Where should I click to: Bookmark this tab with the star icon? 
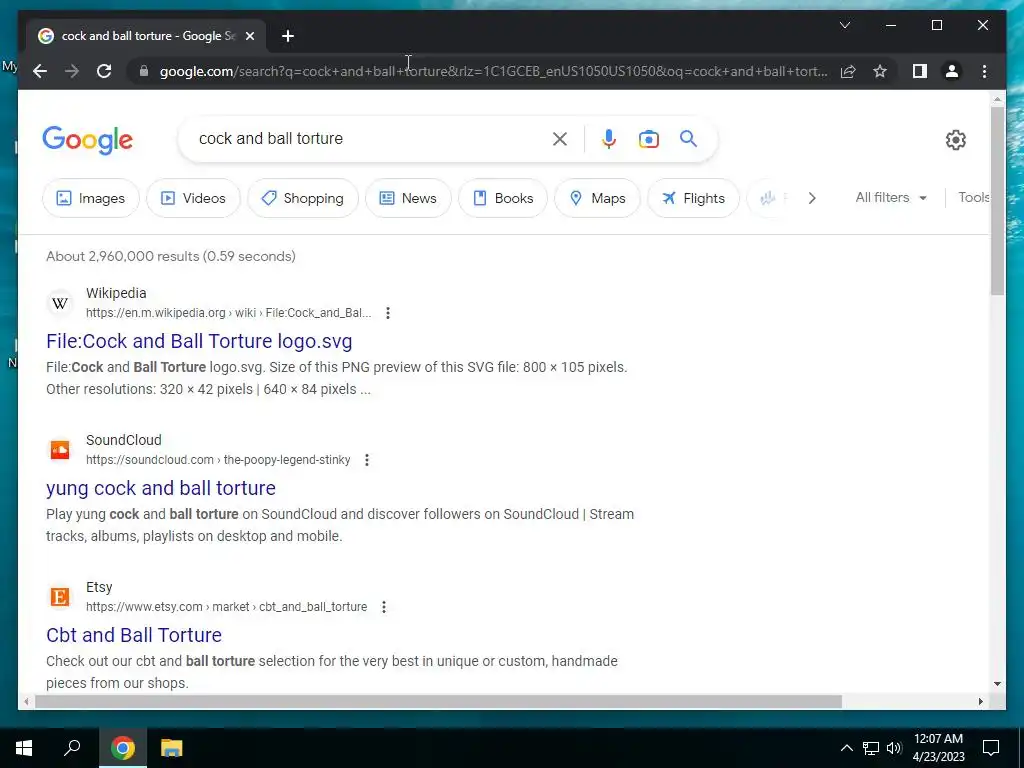point(880,71)
